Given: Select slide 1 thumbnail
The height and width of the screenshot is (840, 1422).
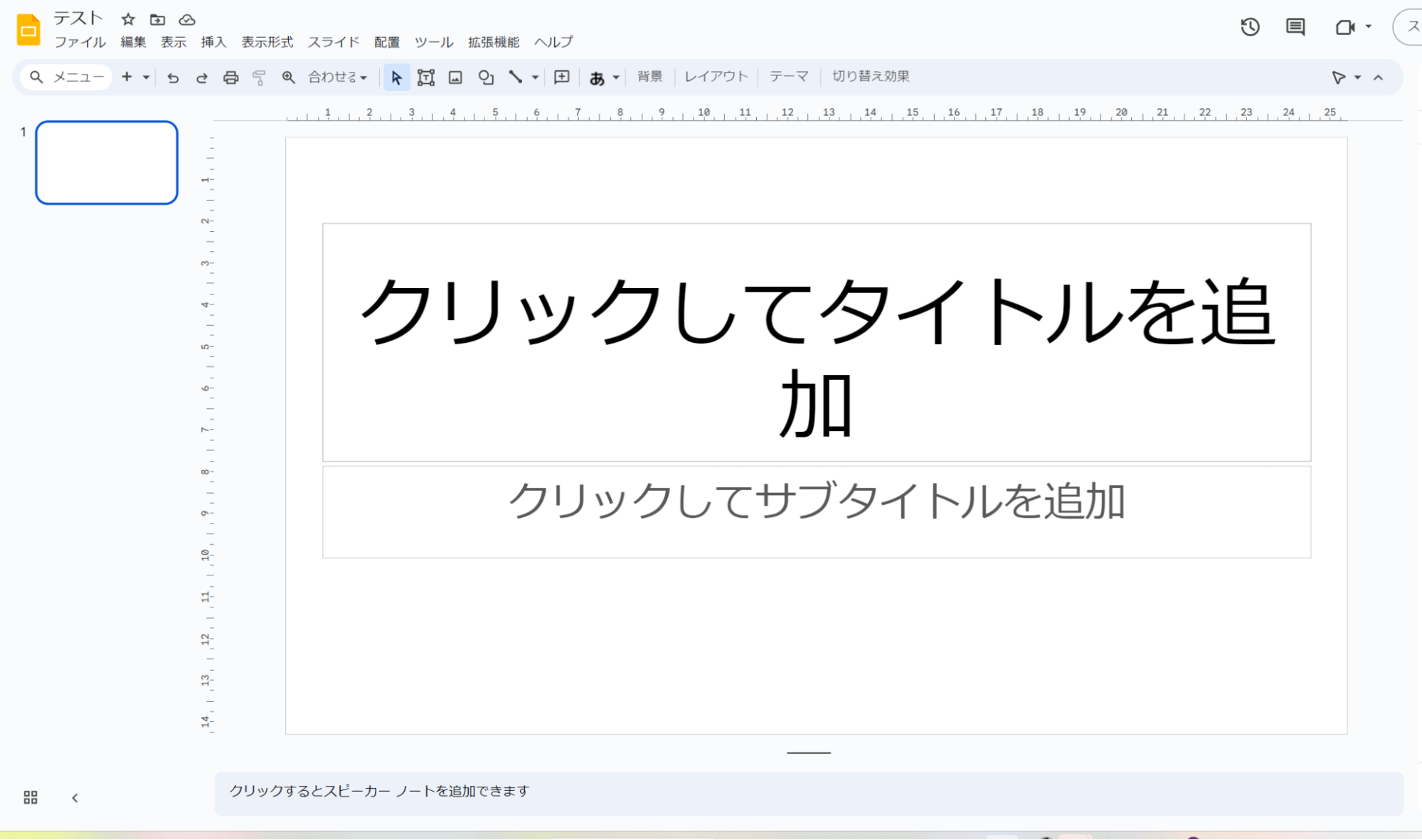Looking at the screenshot, I should (107, 163).
